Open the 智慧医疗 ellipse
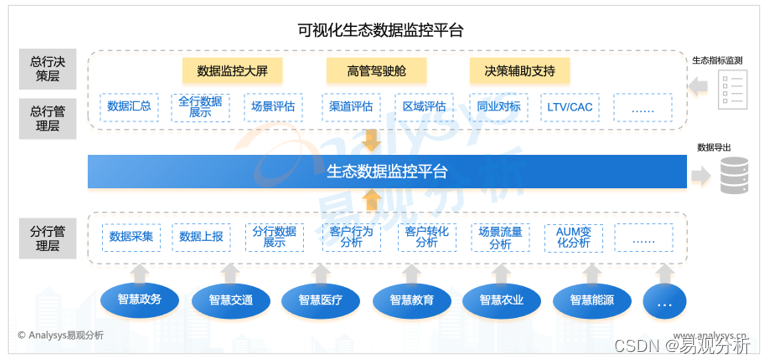766x364 pixels. 320,300
